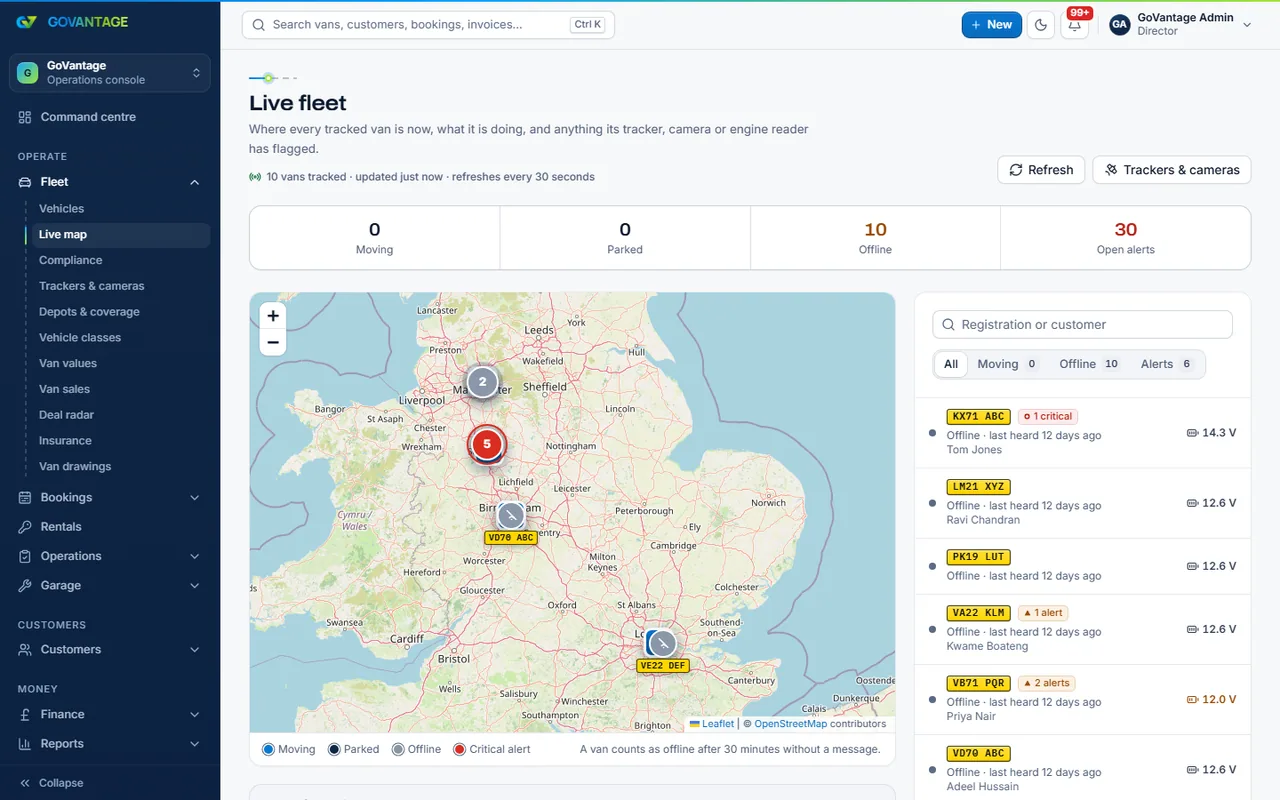Open the GoVantage Operations console switcher
The height and width of the screenshot is (800, 1280).
(110, 73)
